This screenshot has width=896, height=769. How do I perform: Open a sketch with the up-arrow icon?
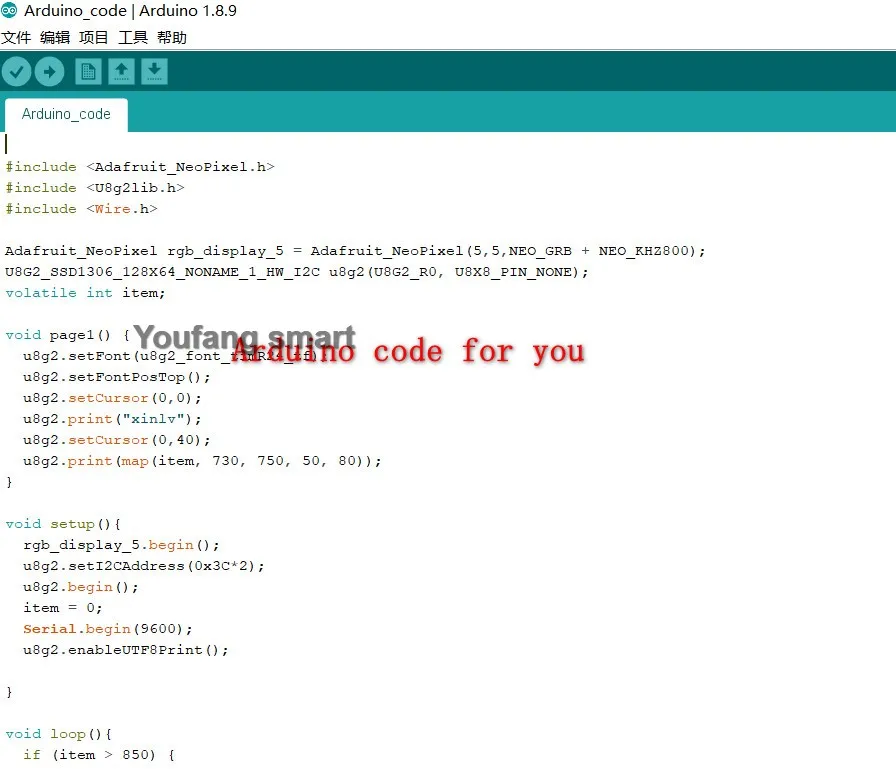[121, 72]
